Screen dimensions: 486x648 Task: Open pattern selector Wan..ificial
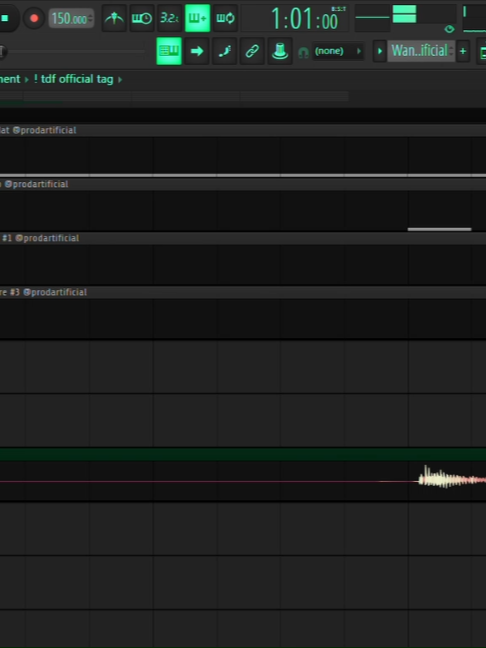(421, 51)
